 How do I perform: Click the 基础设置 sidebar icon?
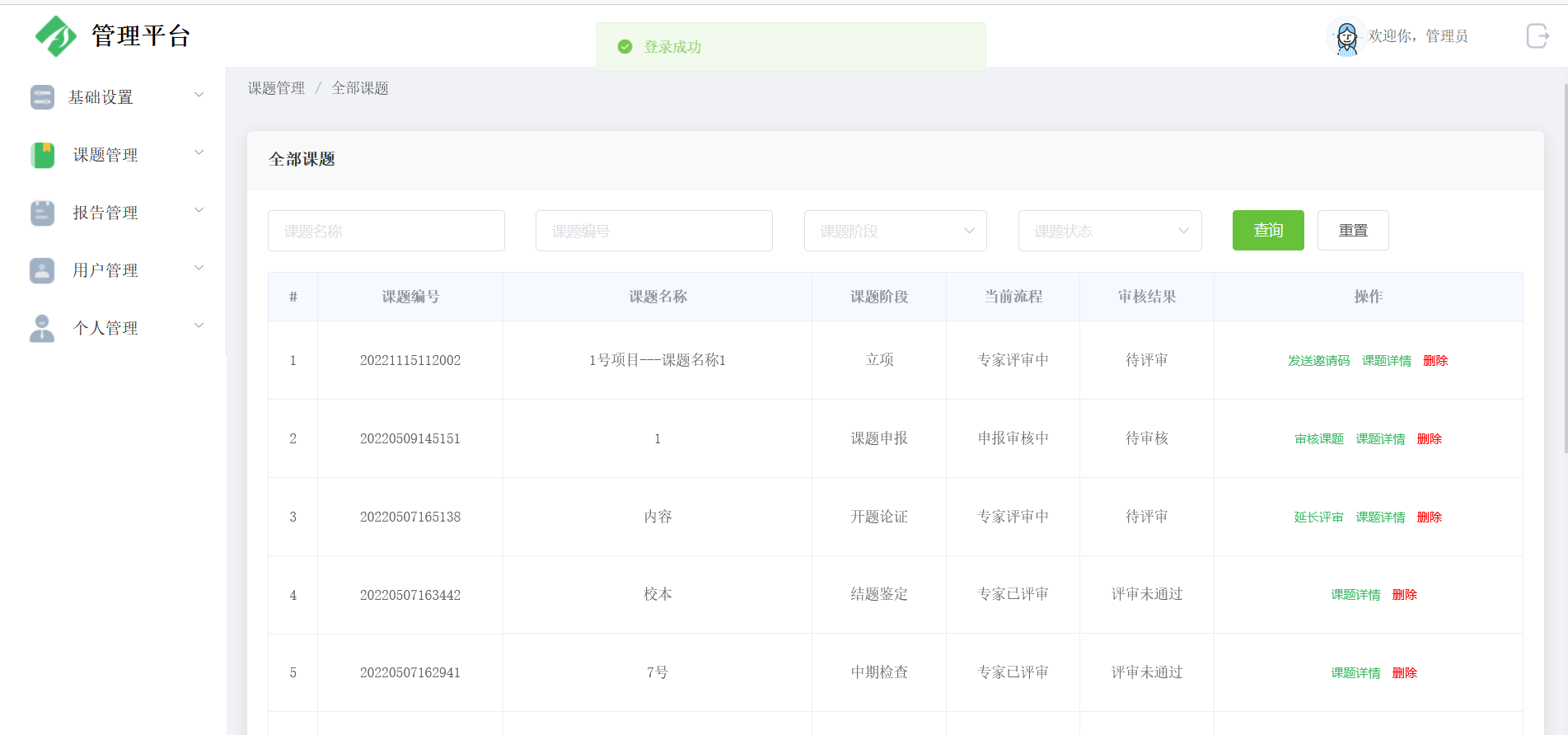pyautogui.click(x=42, y=97)
